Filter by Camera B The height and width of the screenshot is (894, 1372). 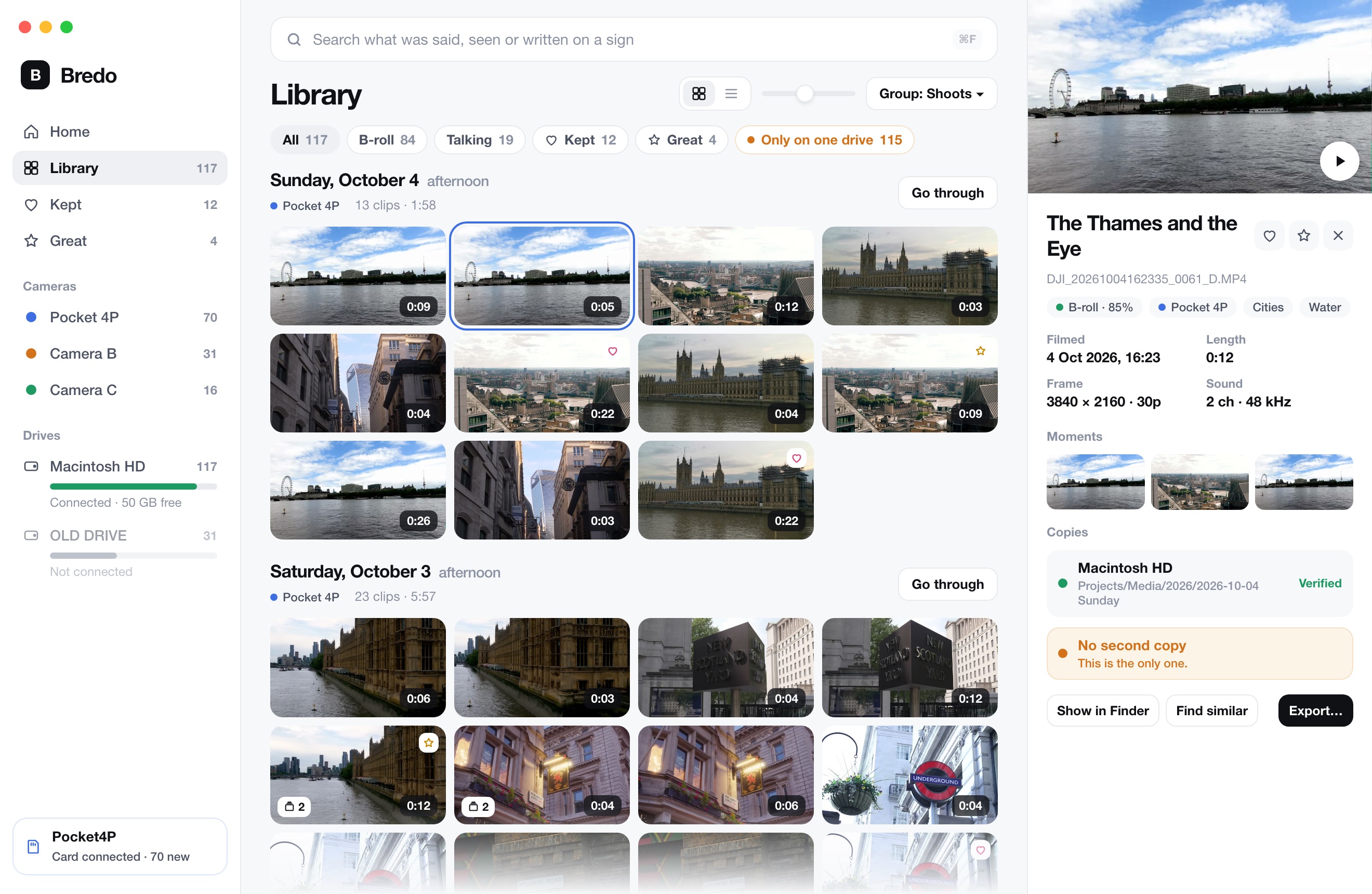pos(120,353)
